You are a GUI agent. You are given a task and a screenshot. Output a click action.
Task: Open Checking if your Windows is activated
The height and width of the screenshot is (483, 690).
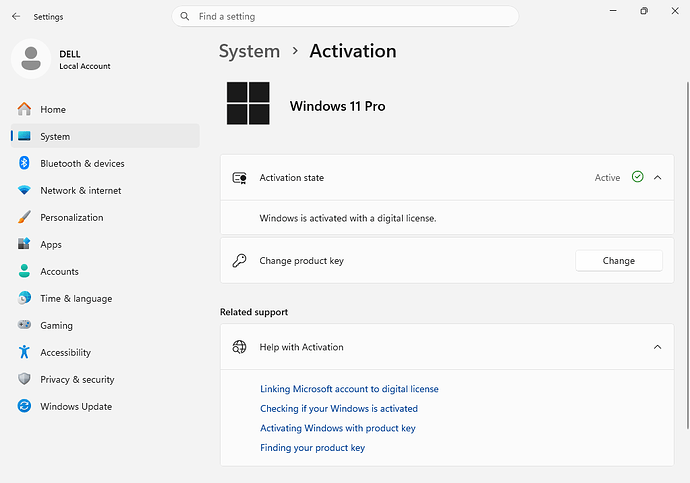pyautogui.click(x=339, y=408)
